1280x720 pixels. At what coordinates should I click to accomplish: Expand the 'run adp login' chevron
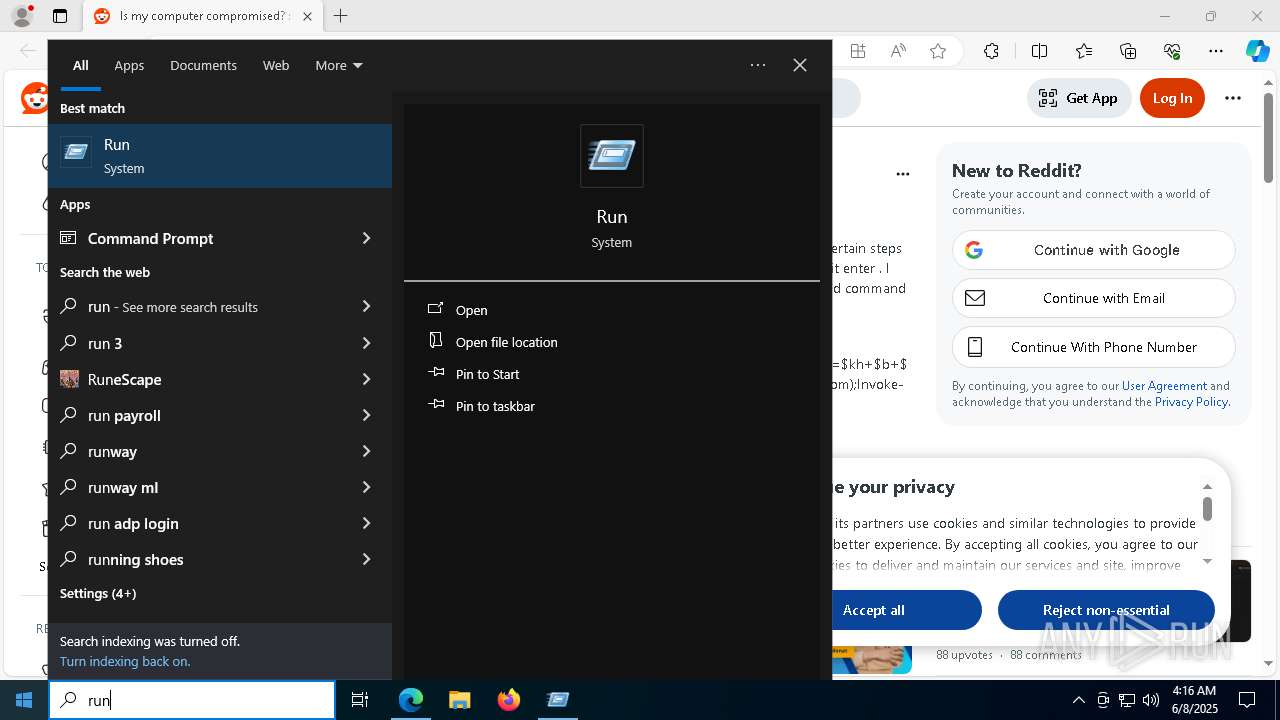click(366, 523)
